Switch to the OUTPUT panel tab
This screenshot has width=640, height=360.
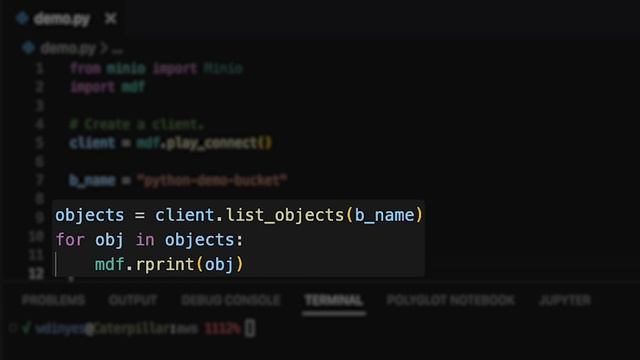point(133,300)
